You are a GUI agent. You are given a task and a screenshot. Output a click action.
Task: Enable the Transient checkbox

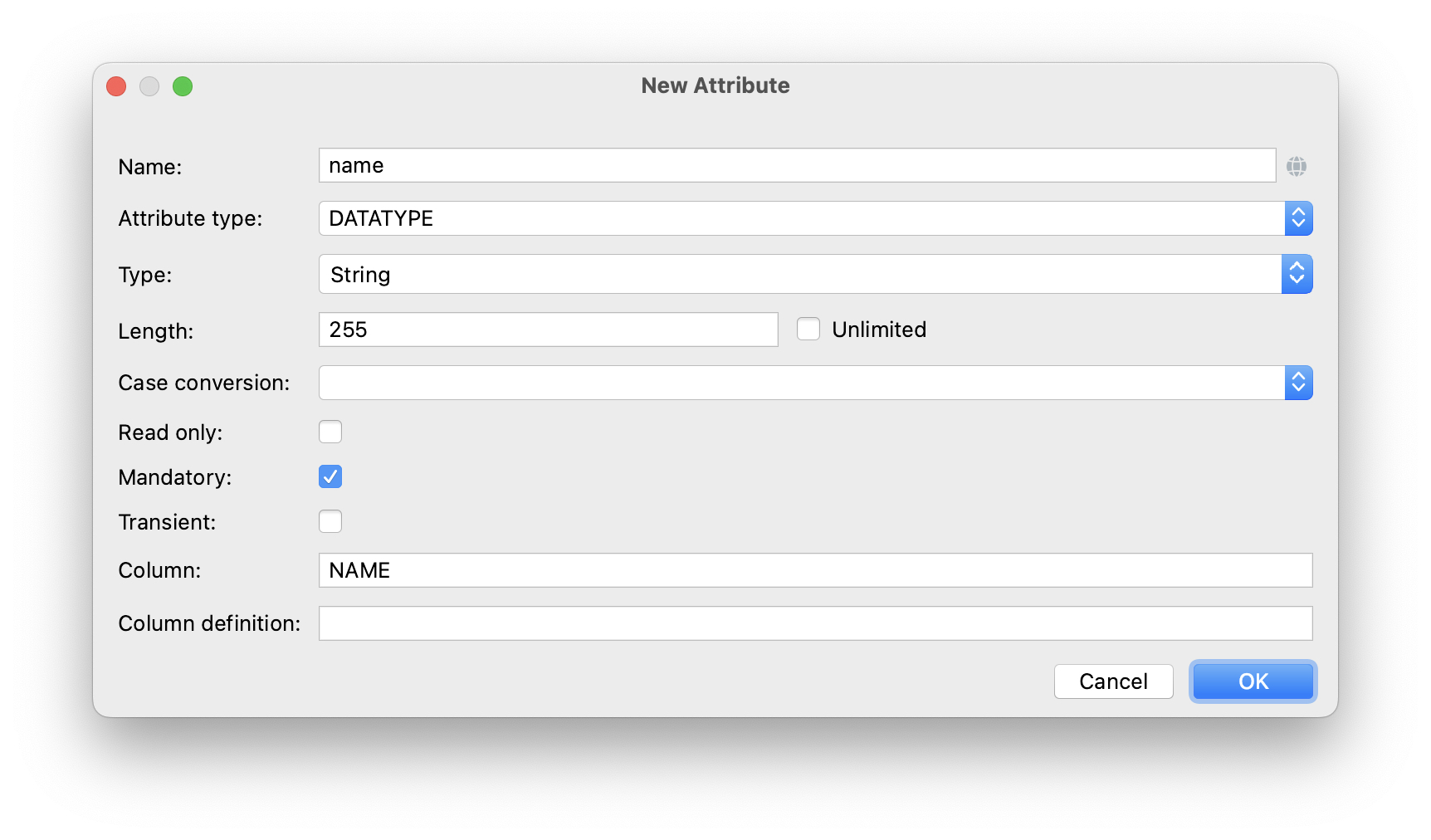pyautogui.click(x=330, y=522)
